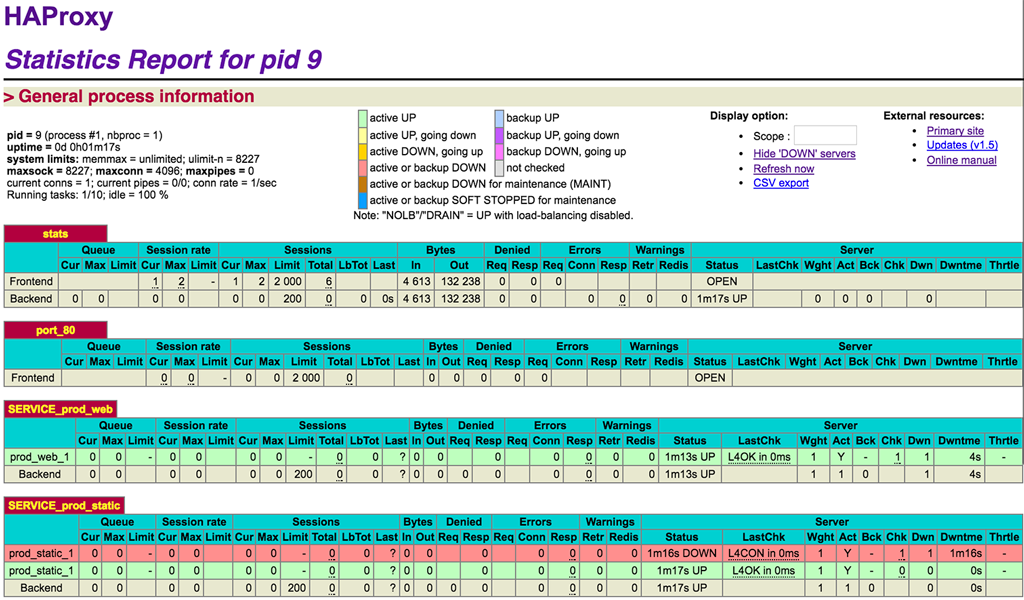Click the Warnings header in port_80 table

click(x=654, y=347)
